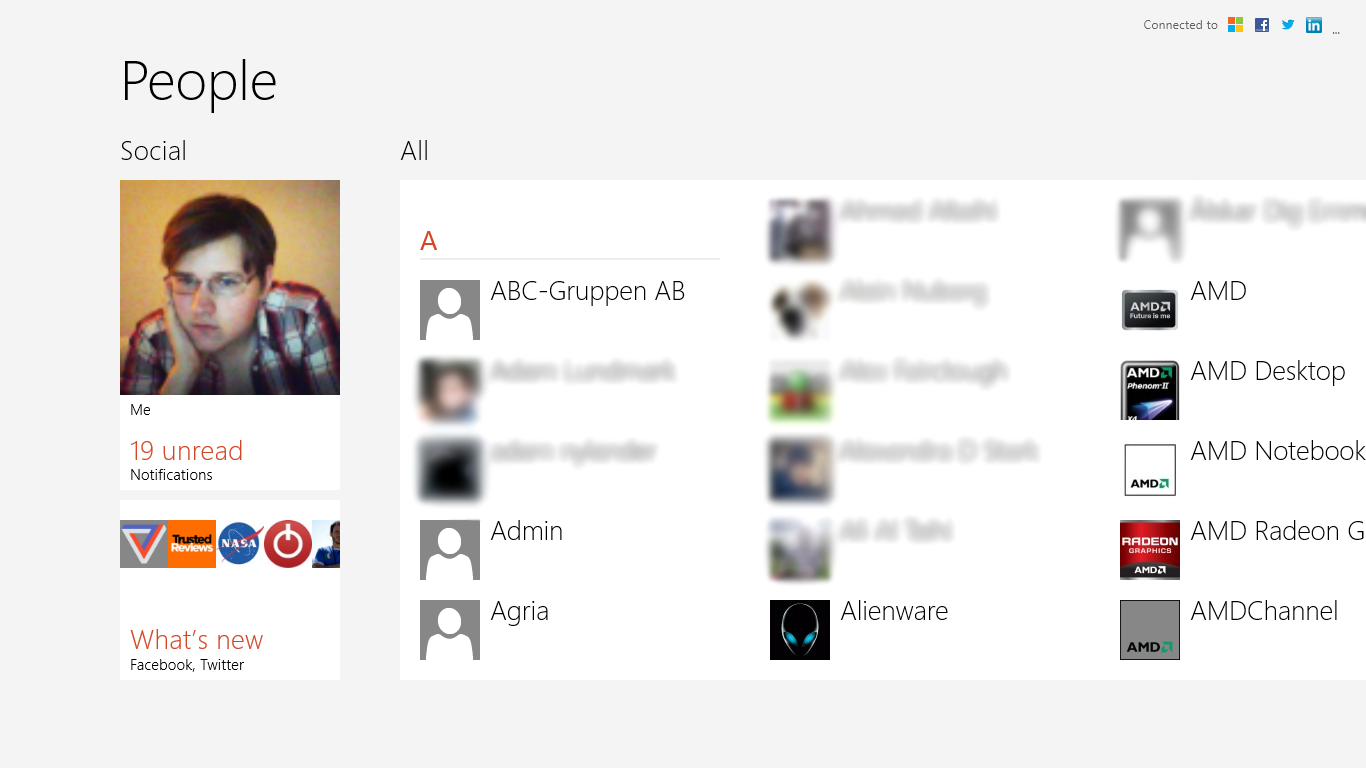
Task: Select the Twitter connected account icon
Action: [x=1288, y=25]
